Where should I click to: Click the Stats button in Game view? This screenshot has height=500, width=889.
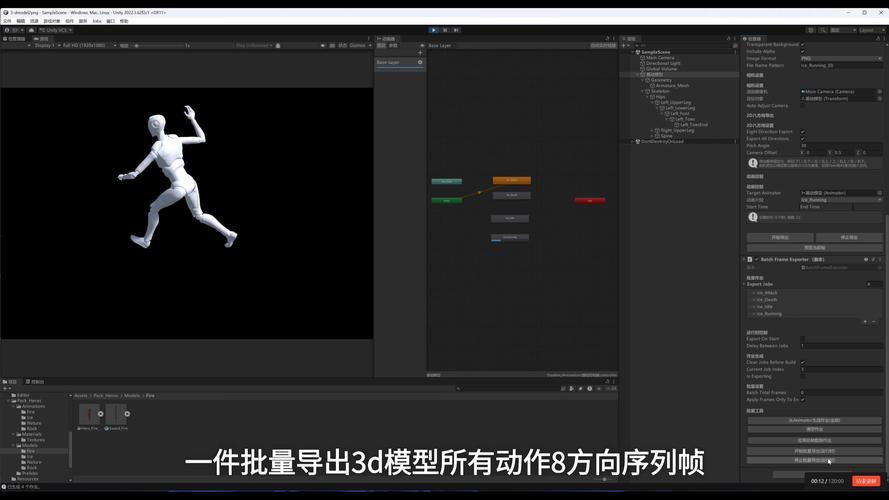click(342, 45)
